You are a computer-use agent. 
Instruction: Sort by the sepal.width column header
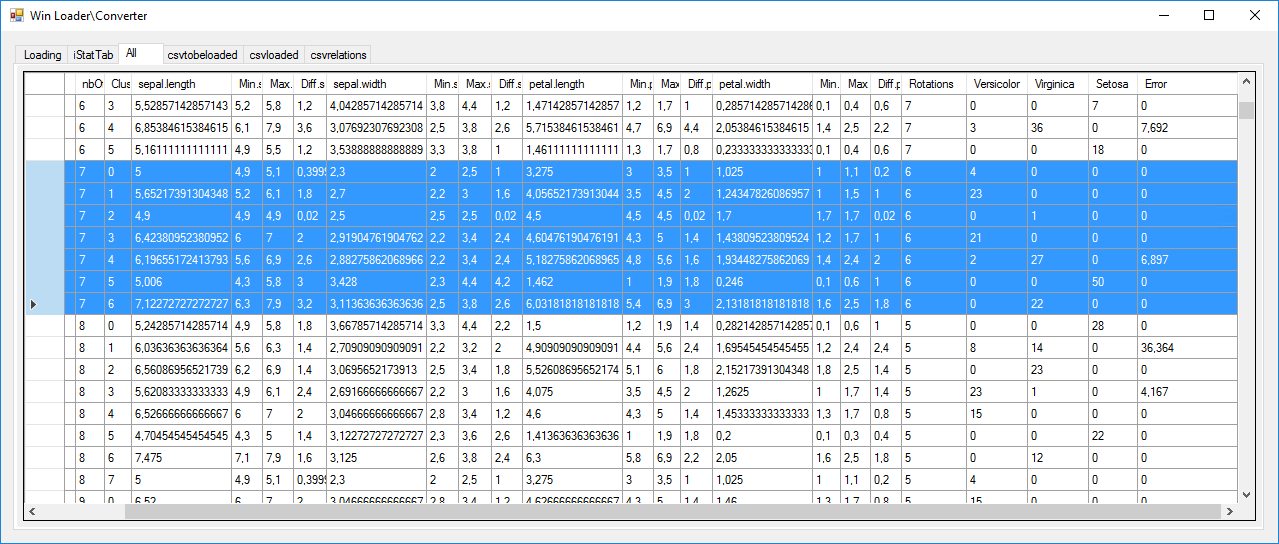377,84
